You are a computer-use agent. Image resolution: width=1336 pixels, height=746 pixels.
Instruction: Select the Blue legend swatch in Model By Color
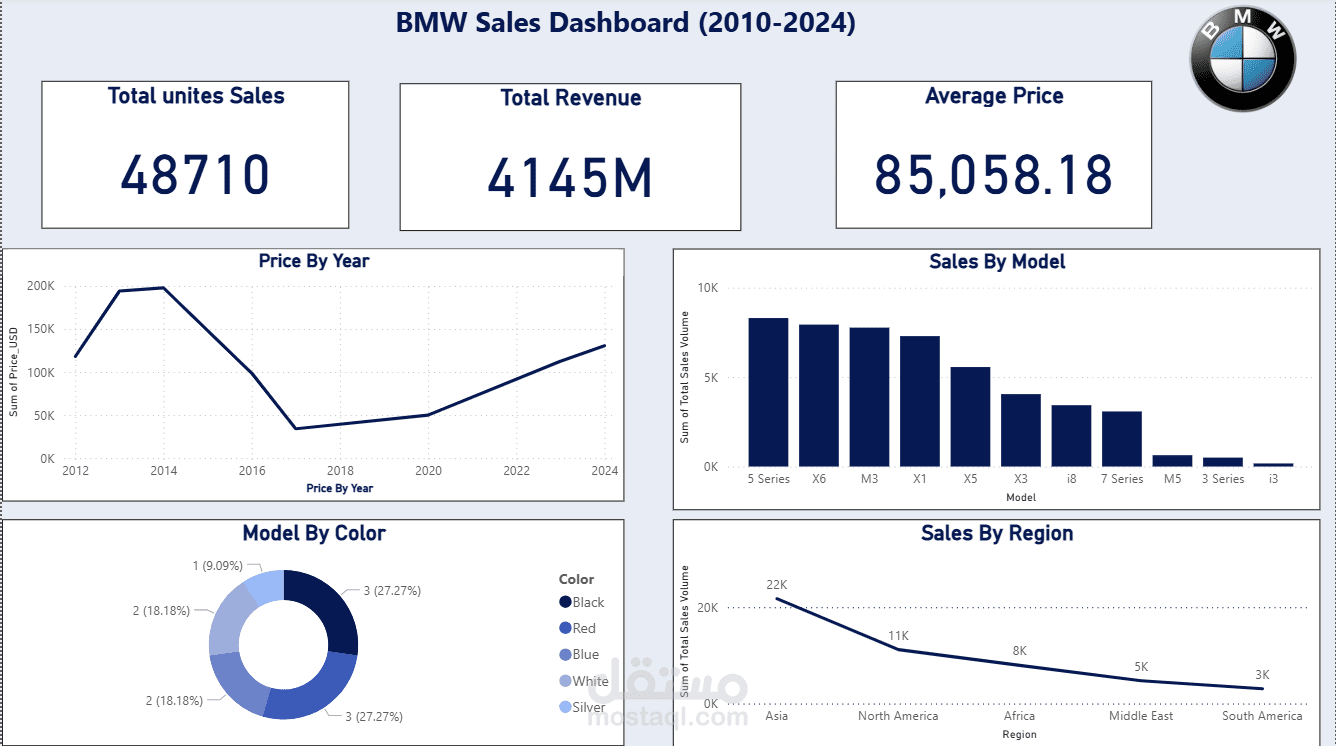coord(564,654)
